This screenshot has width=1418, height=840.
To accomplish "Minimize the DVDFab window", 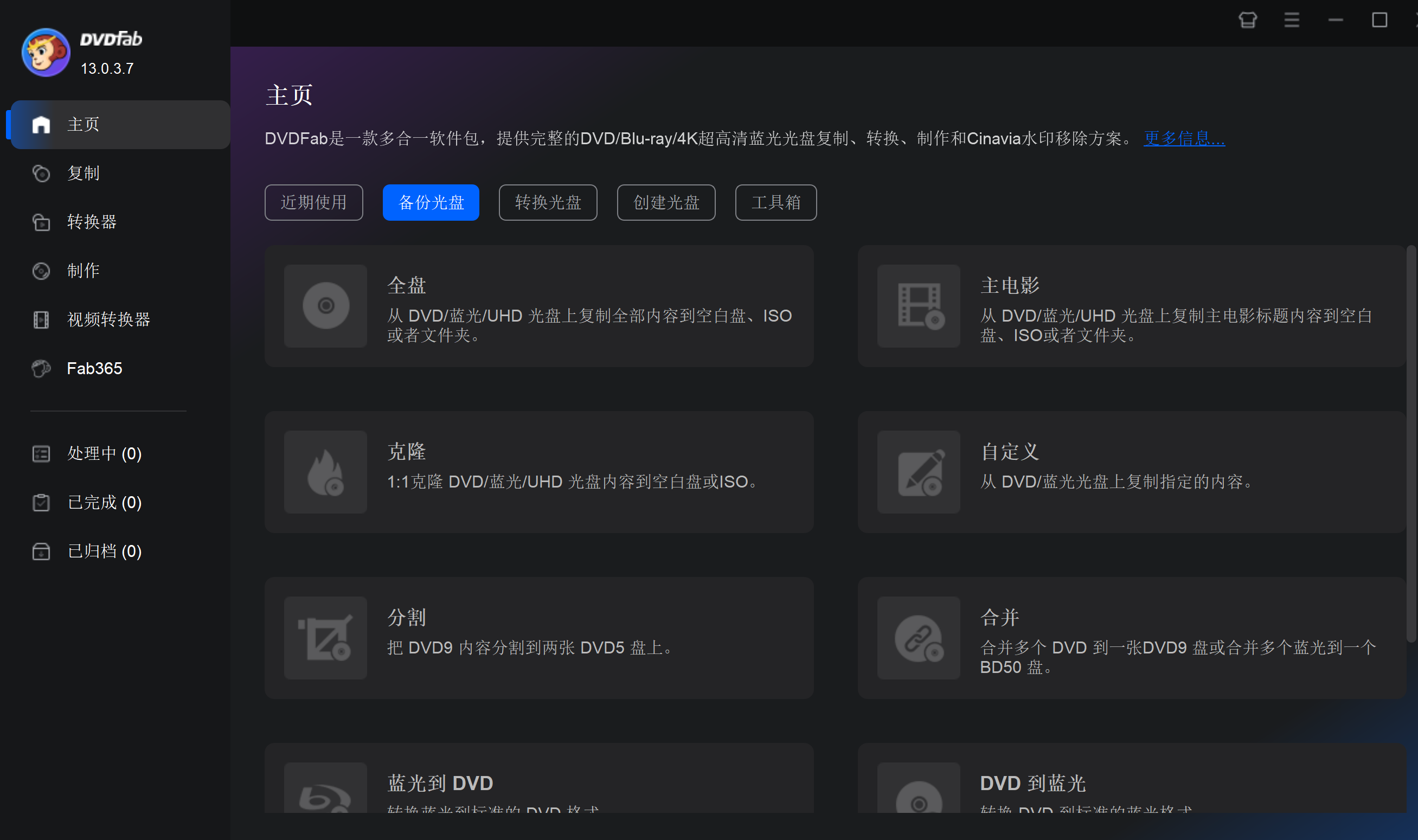I will coord(1336,21).
